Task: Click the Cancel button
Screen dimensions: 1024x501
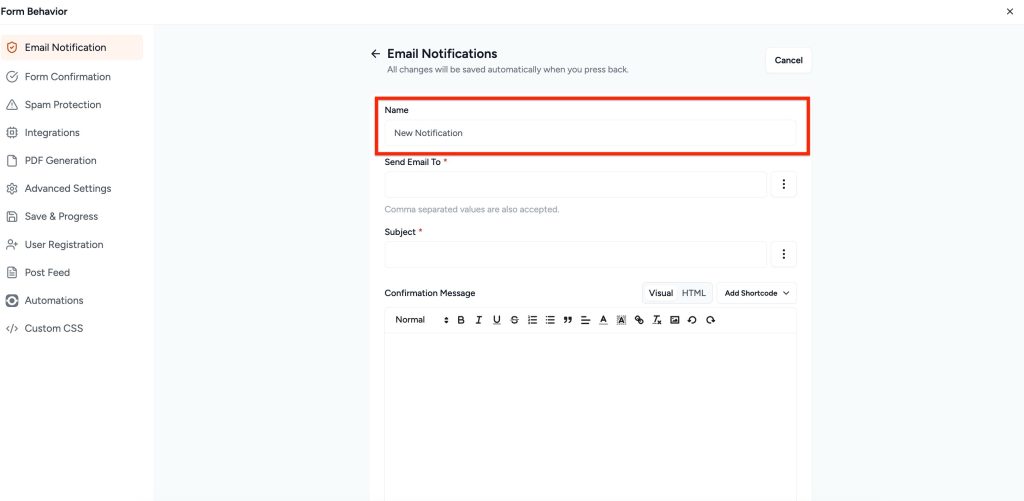Action: 788,60
